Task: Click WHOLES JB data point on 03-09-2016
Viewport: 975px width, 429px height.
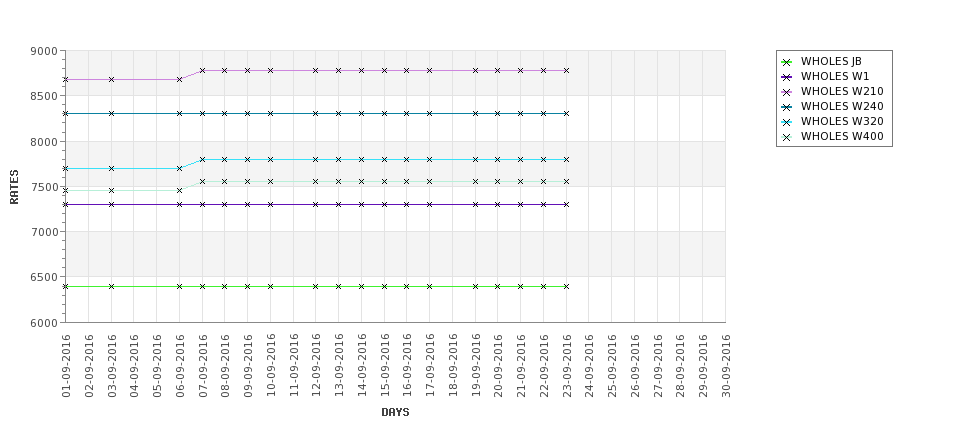Action: coord(111,287)
